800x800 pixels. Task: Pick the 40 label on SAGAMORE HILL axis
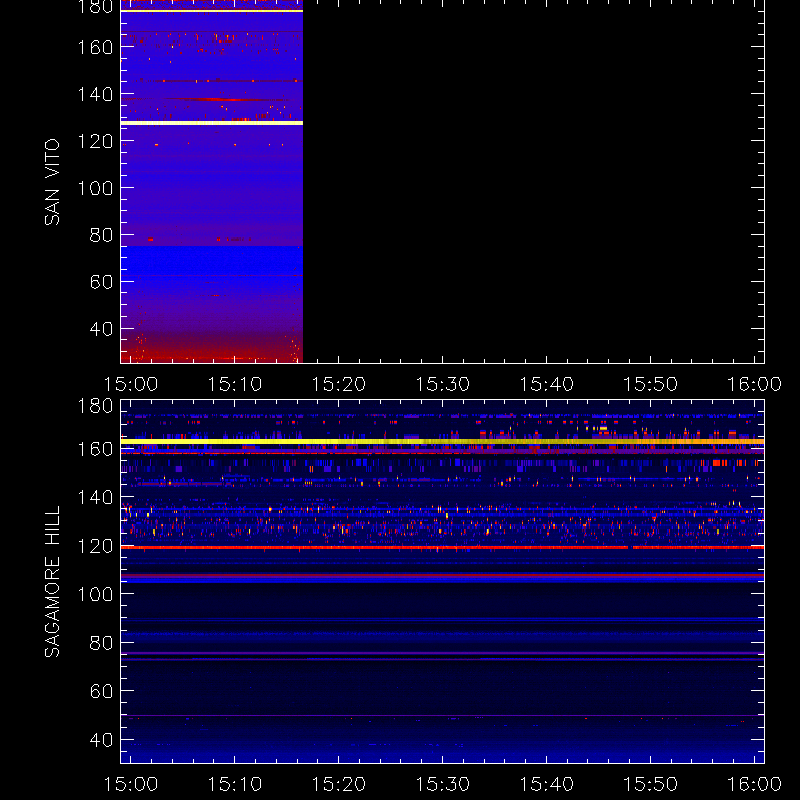[x=101, y=740]
